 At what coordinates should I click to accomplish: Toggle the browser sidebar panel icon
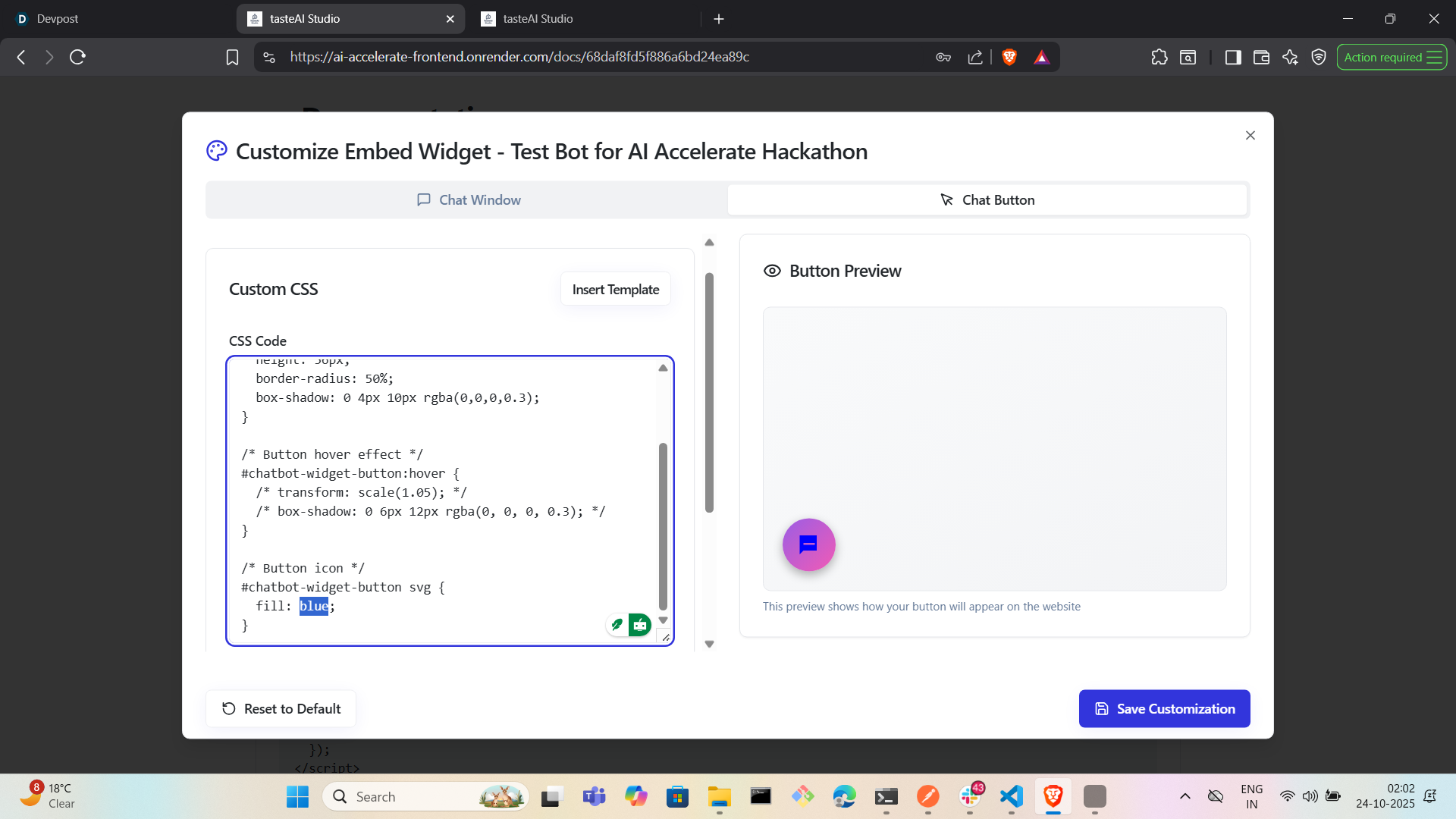1232,57
